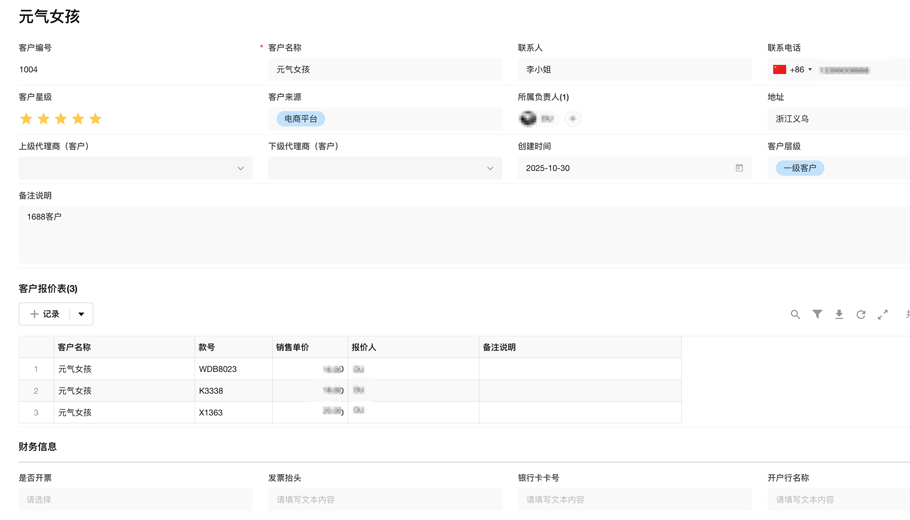This screenshot has height=520, width=910.
Task: Click the 记录 add button
Action: coord(44,314)
